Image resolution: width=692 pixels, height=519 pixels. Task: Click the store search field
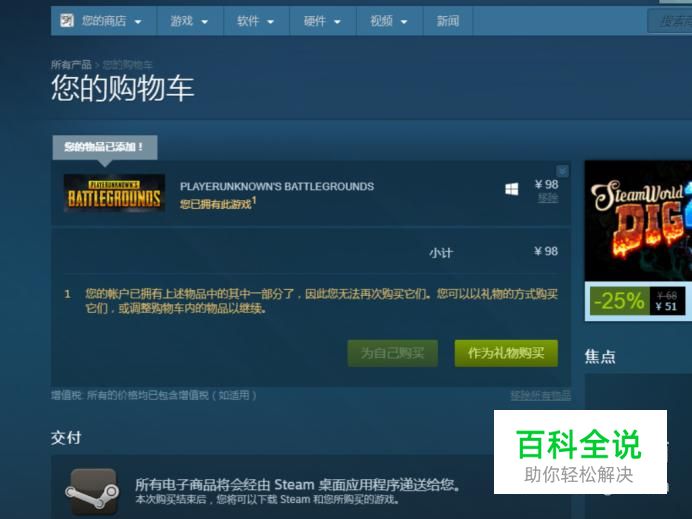(x=669, y=21)
